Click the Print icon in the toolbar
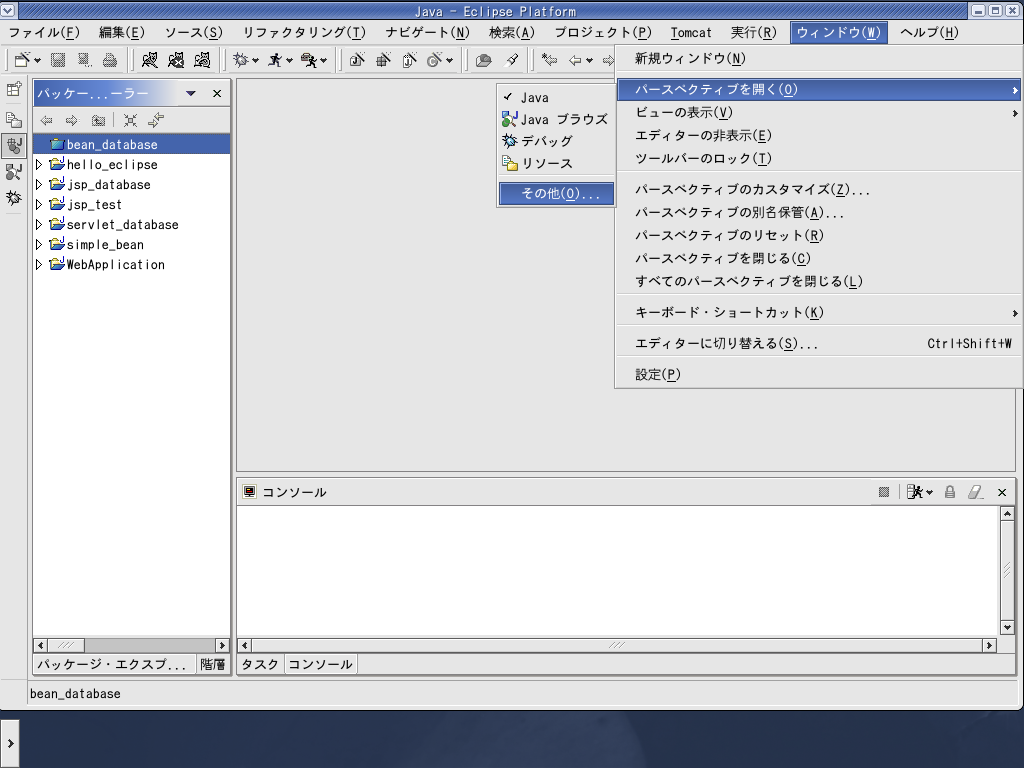 pyautogui.click(x=110, y=60)
